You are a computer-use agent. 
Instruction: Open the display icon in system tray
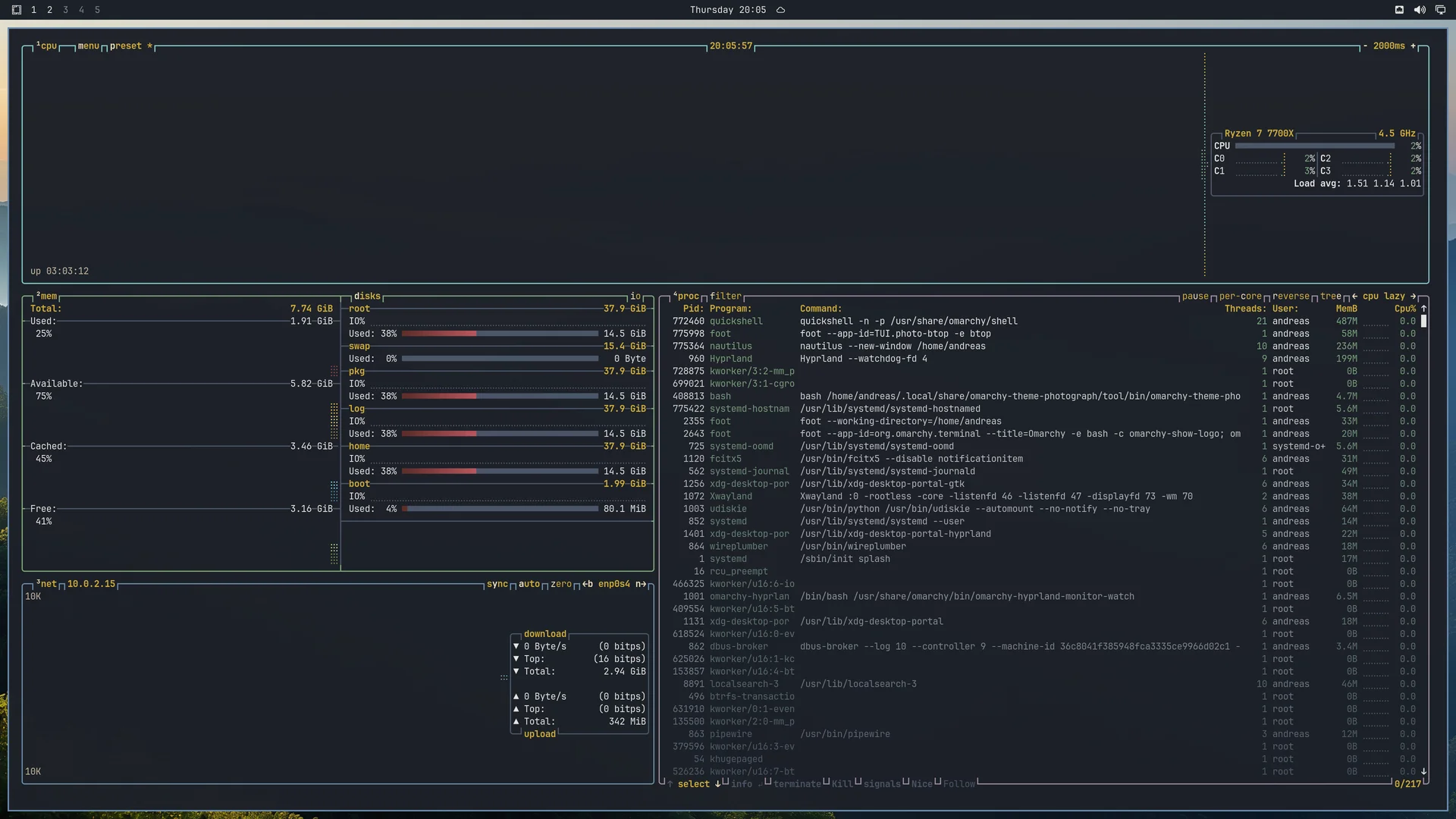coord(1440,10)
